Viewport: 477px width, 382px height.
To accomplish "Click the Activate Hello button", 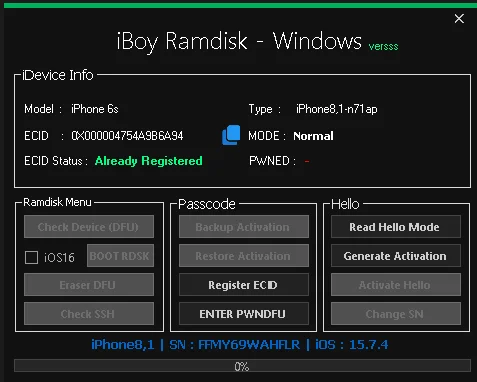I will click(x=396, y=285).
